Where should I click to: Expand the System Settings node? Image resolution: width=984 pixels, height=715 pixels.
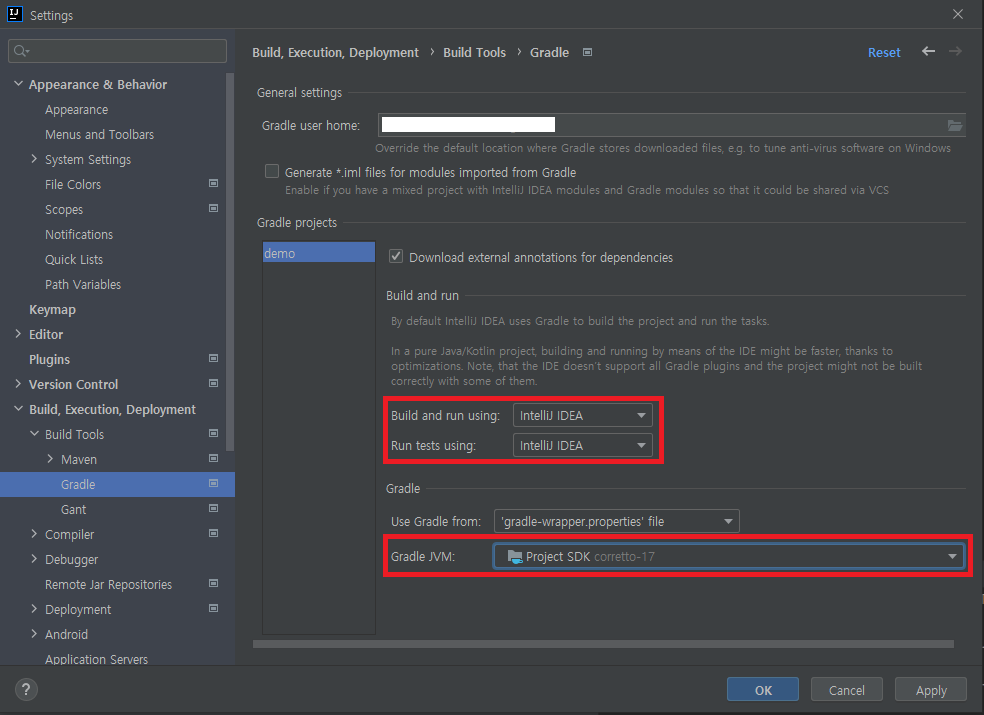coord(35,159)
